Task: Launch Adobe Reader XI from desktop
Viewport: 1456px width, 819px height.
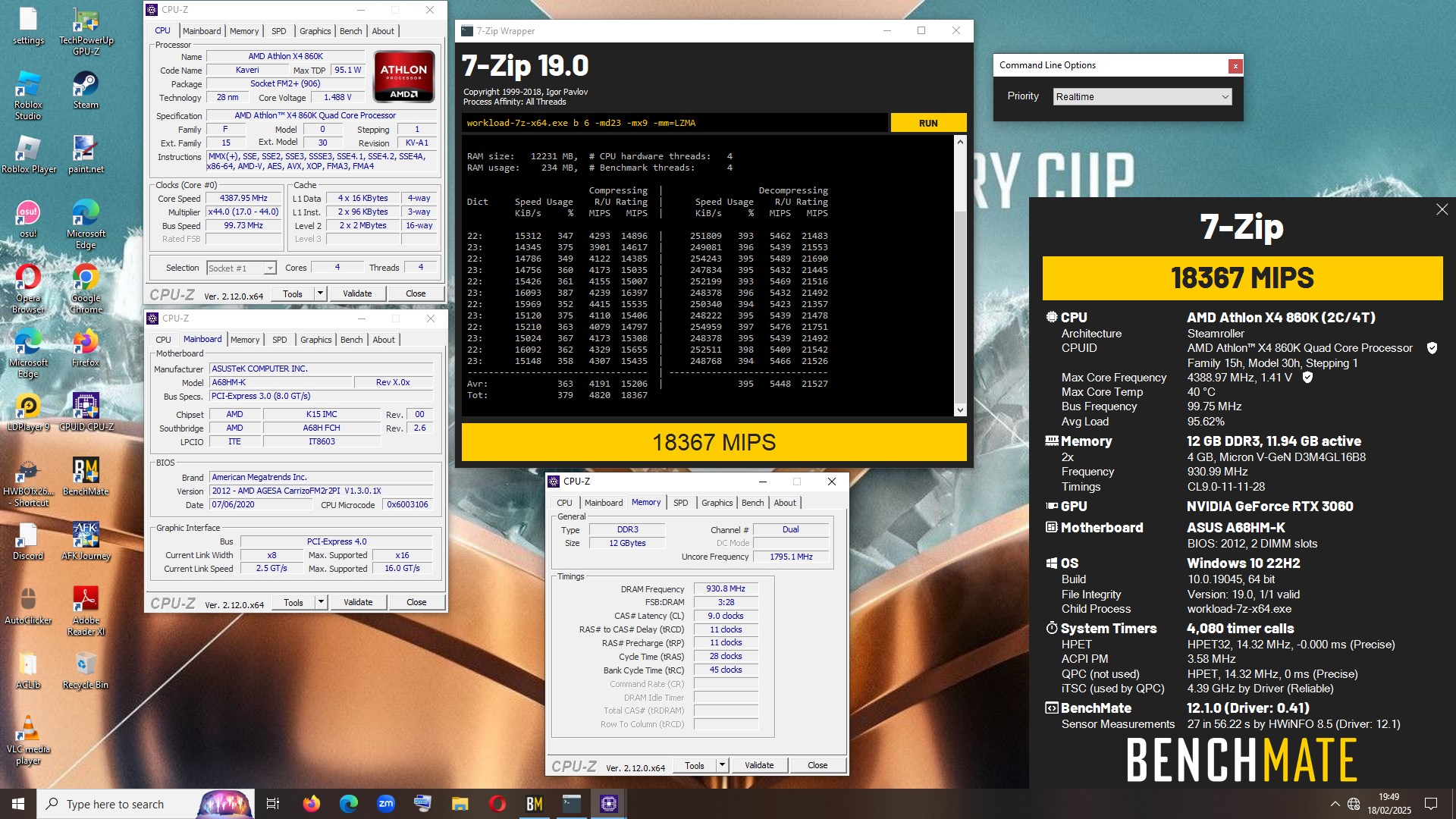Action: [x=86, y=611]
